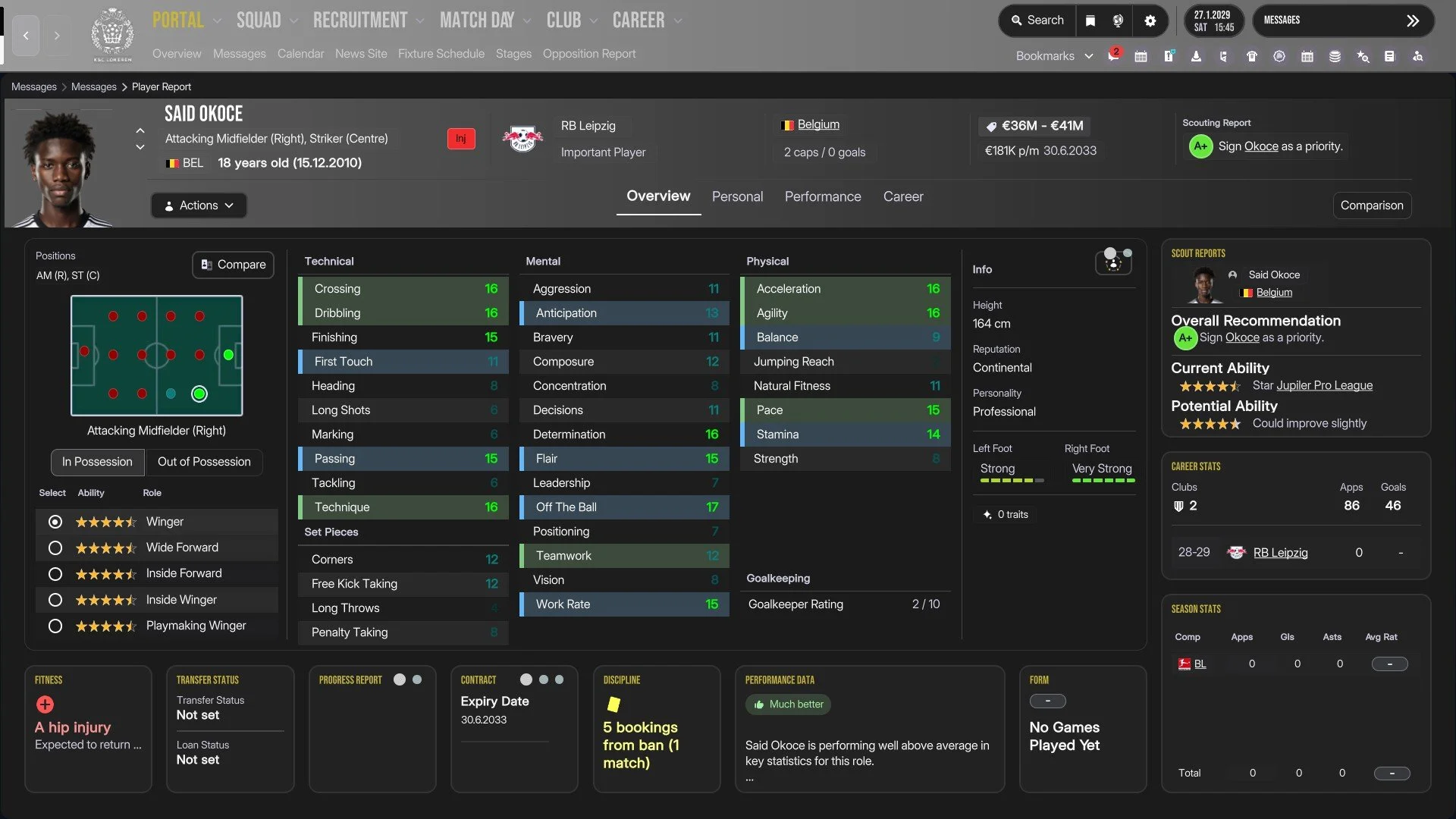Open the bookmark flag icon

tap(1090, 20)
